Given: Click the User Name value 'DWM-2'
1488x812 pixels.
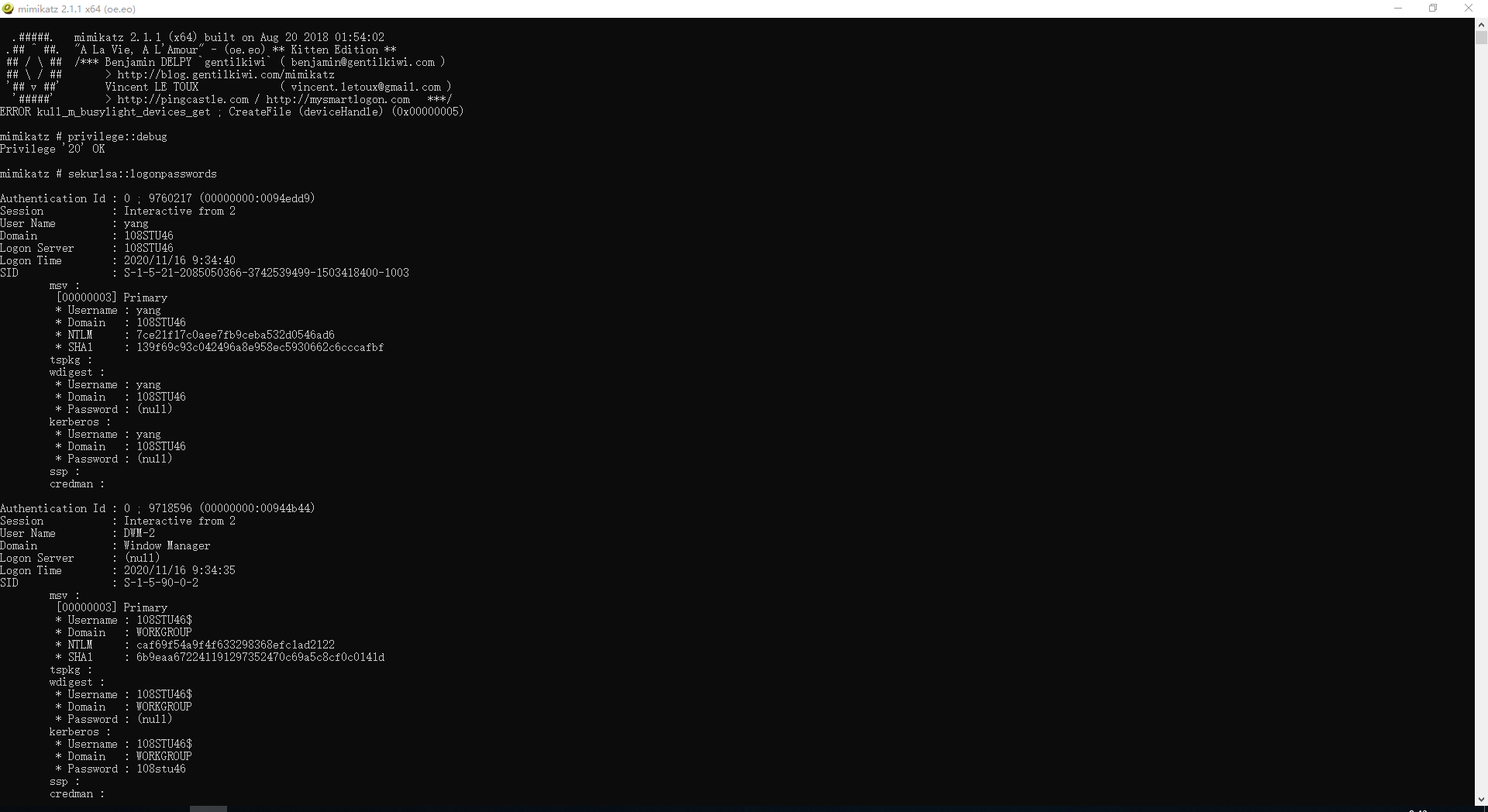Looking at the screenshot, I should [139, 533].
